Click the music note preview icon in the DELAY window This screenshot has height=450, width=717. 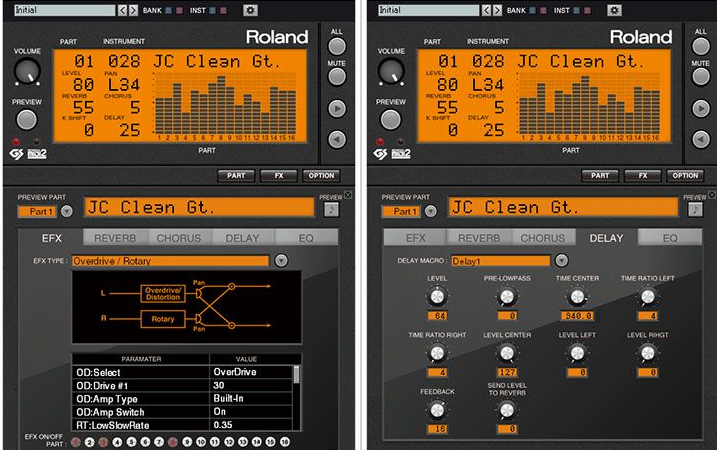[x=696, y=209]
